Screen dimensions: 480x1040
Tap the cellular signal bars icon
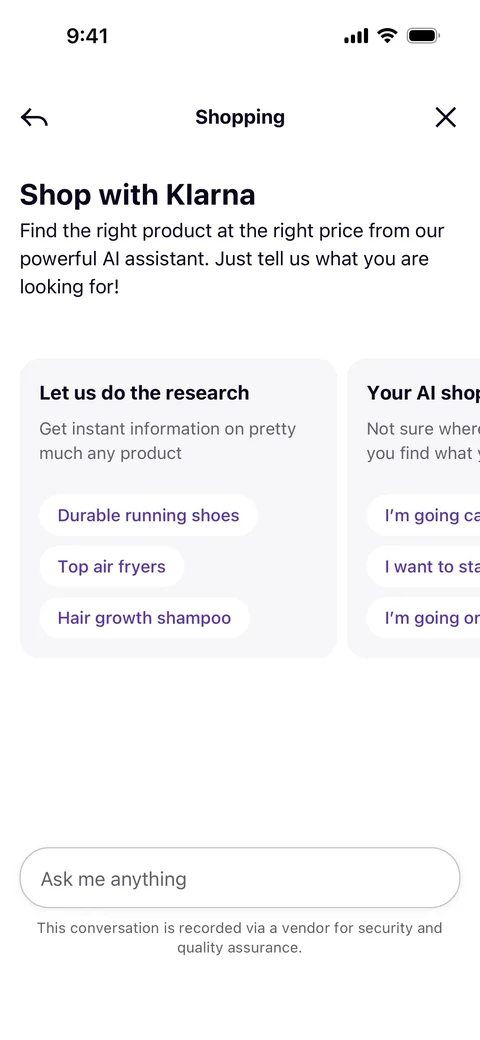[x=356, y=36]
